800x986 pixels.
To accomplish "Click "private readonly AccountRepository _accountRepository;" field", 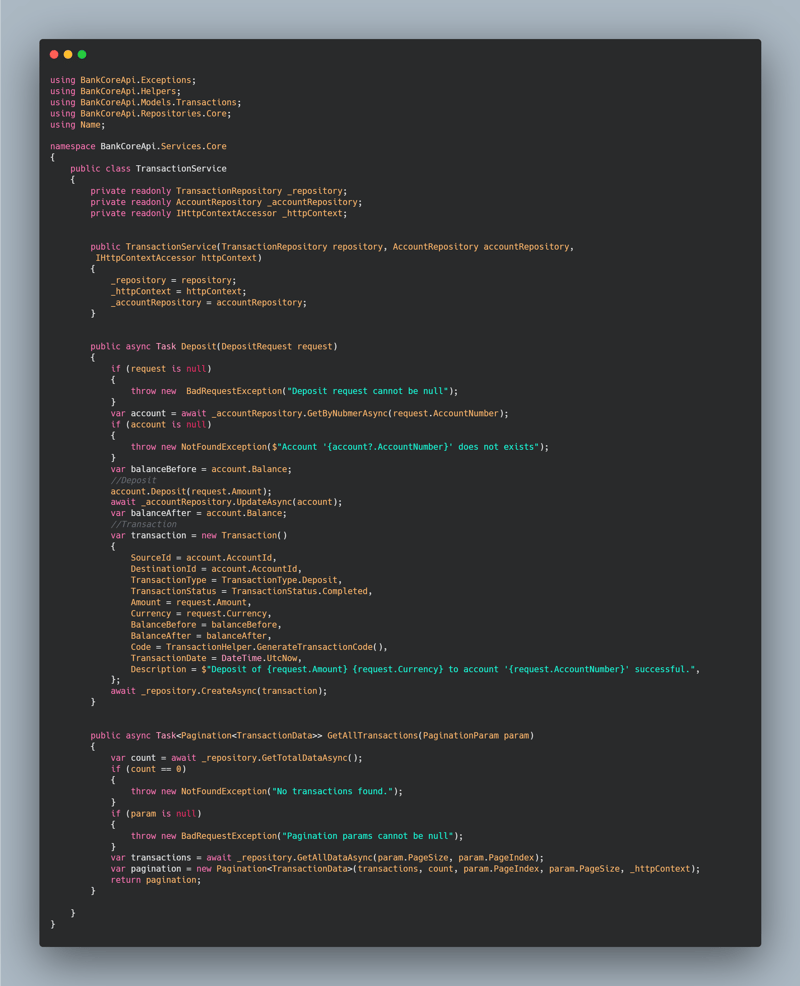I will [x=226, y=202].
